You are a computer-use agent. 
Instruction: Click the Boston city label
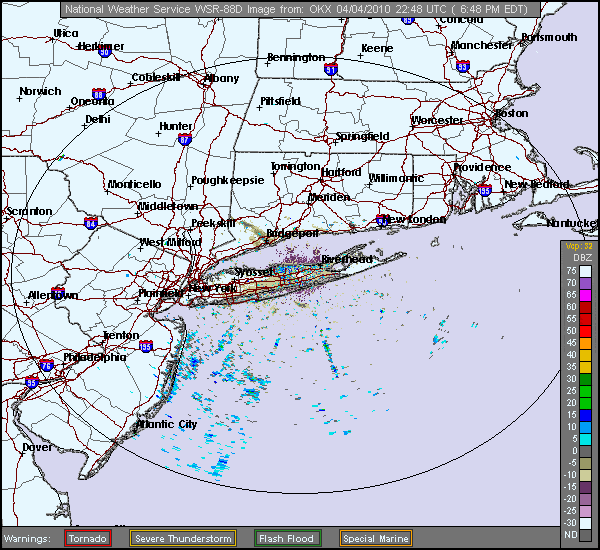click(512, 113)
